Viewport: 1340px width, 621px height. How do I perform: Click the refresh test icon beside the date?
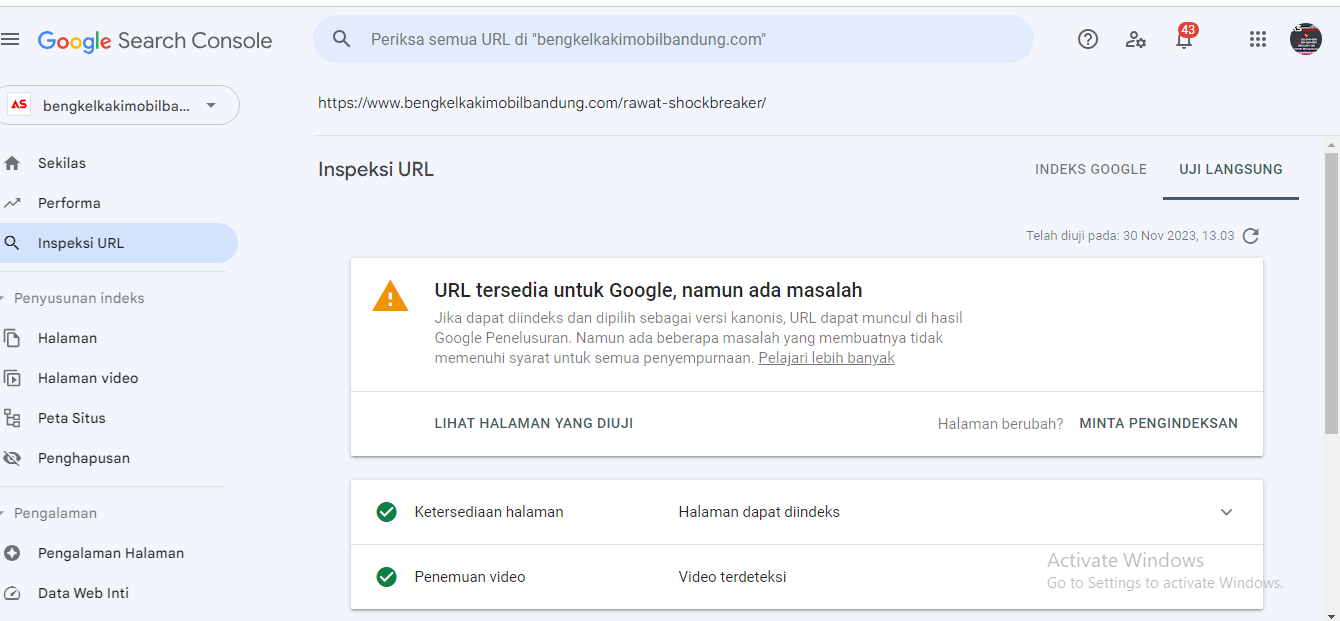[1250, 236]
